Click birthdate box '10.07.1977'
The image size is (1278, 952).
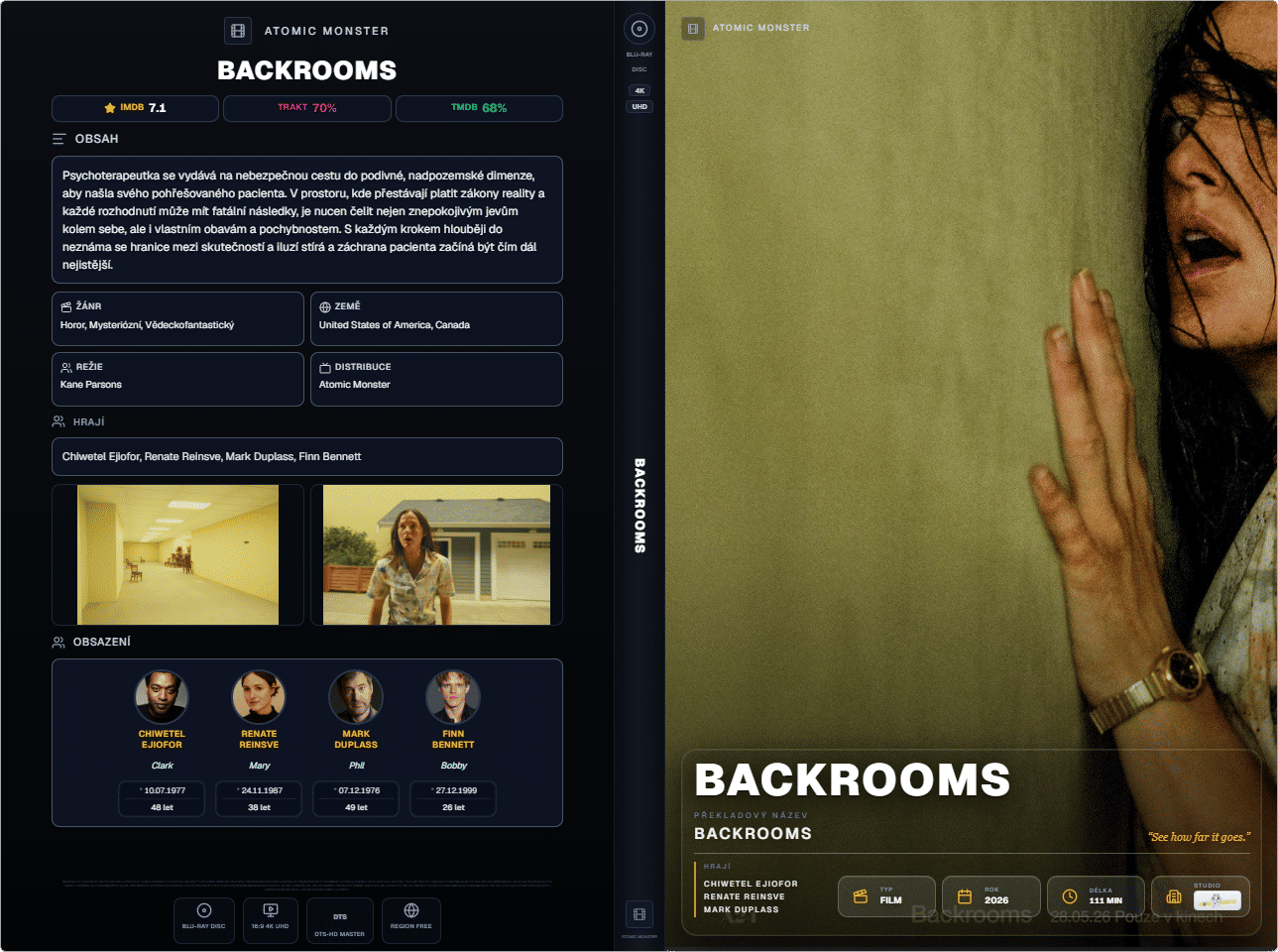(x=162, y=798)
